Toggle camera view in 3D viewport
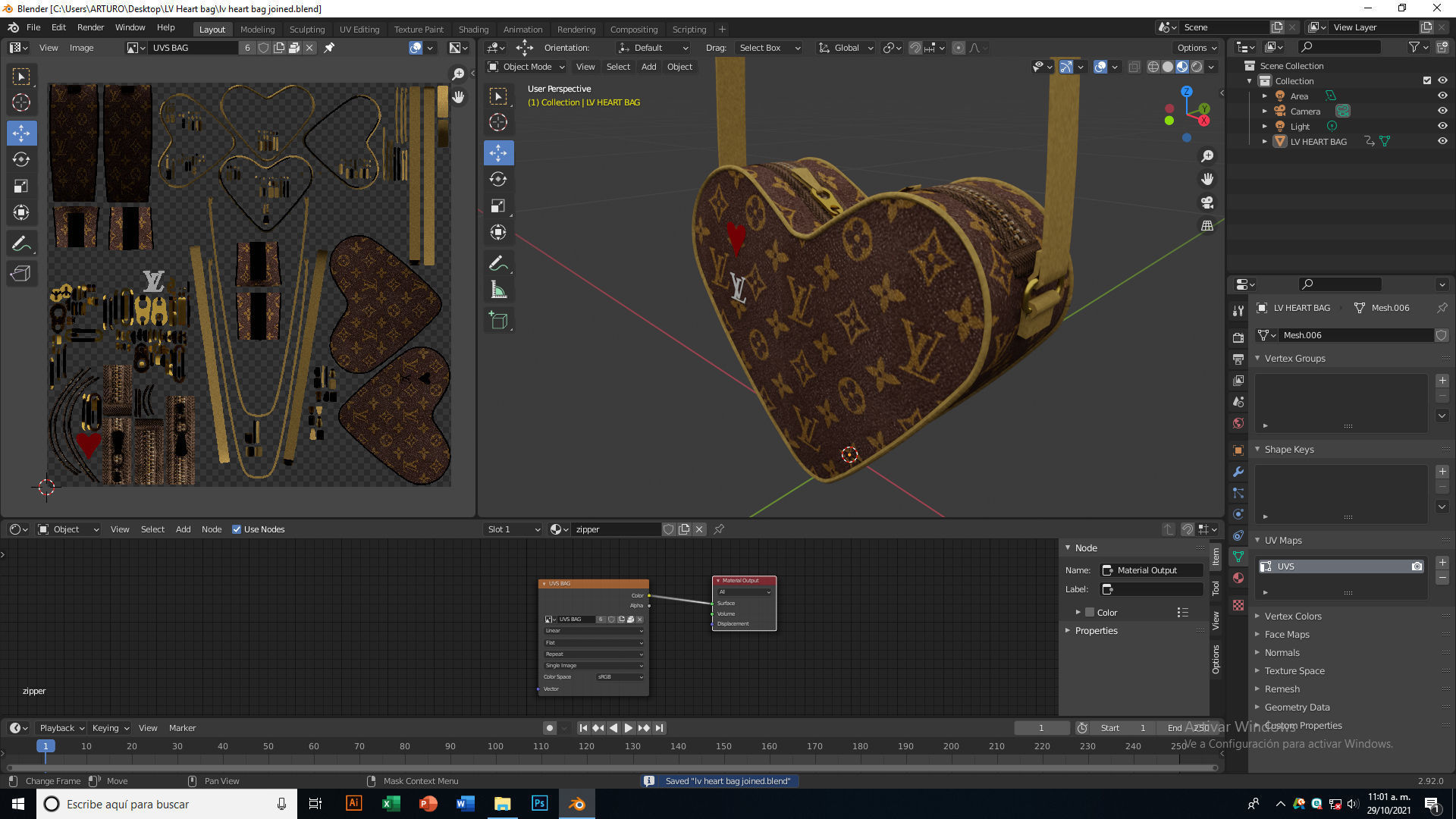Viewport: 1456px width, 819px height. point(1207,202)
